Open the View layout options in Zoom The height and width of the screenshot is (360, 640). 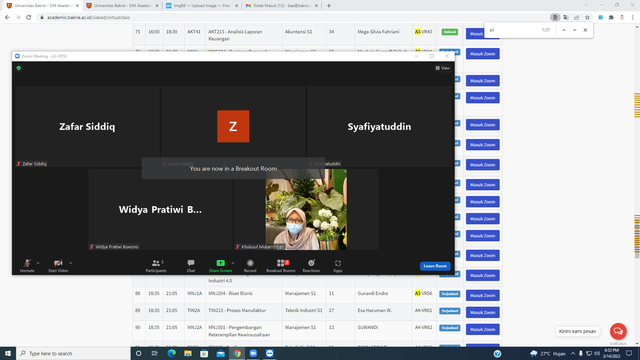(442, 68)
